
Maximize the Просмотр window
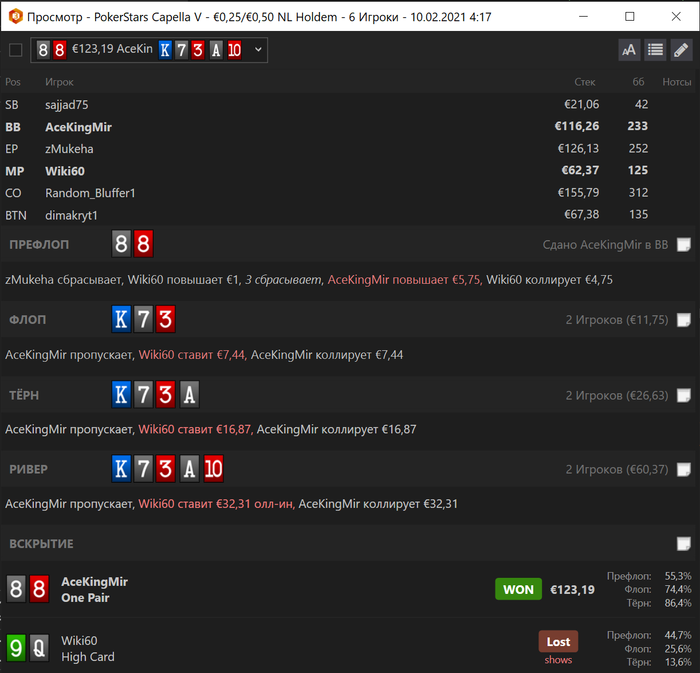[x=629, y=17]
